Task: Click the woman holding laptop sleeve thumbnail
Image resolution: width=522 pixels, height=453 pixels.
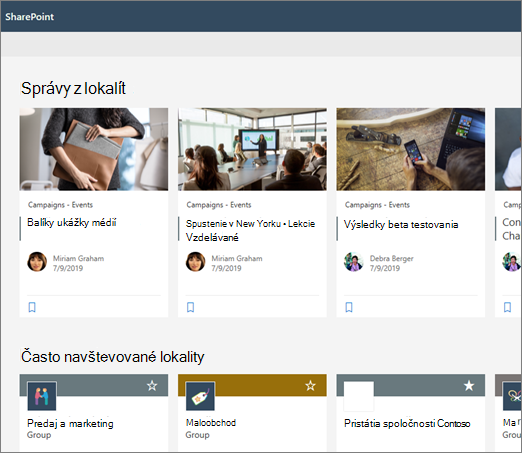Action: pos(94,149)
